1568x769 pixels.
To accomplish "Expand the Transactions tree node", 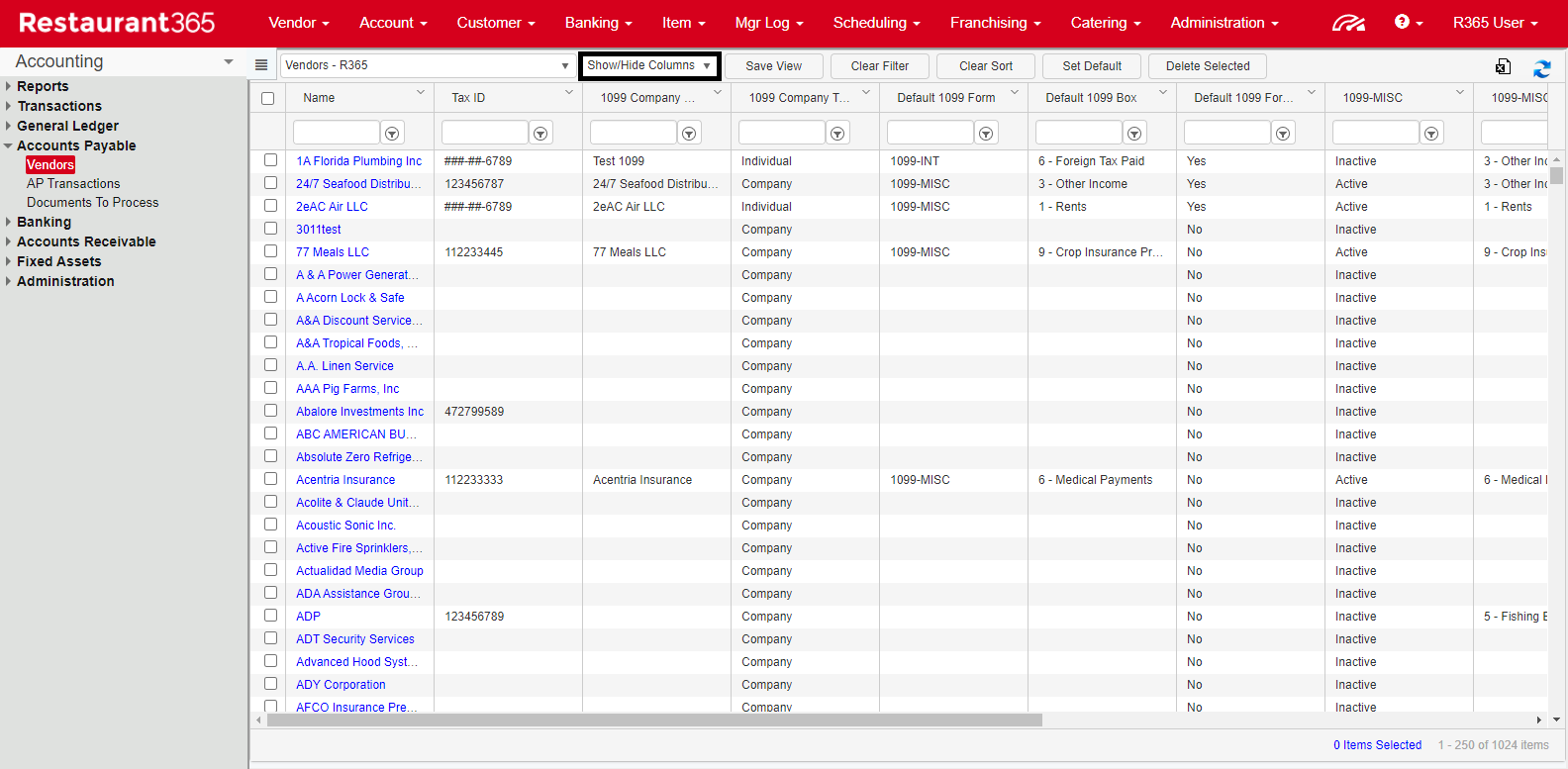I will [x=8, y=106].
